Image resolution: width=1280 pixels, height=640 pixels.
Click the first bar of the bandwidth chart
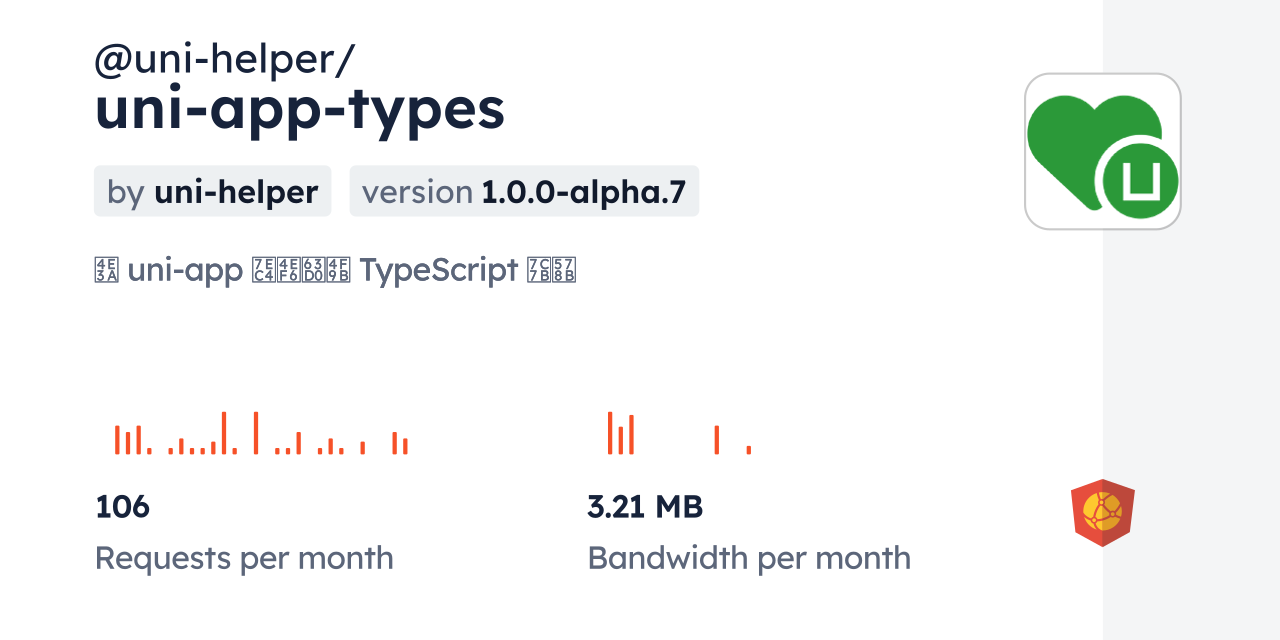pyautogui.click(x=610, y=433)
